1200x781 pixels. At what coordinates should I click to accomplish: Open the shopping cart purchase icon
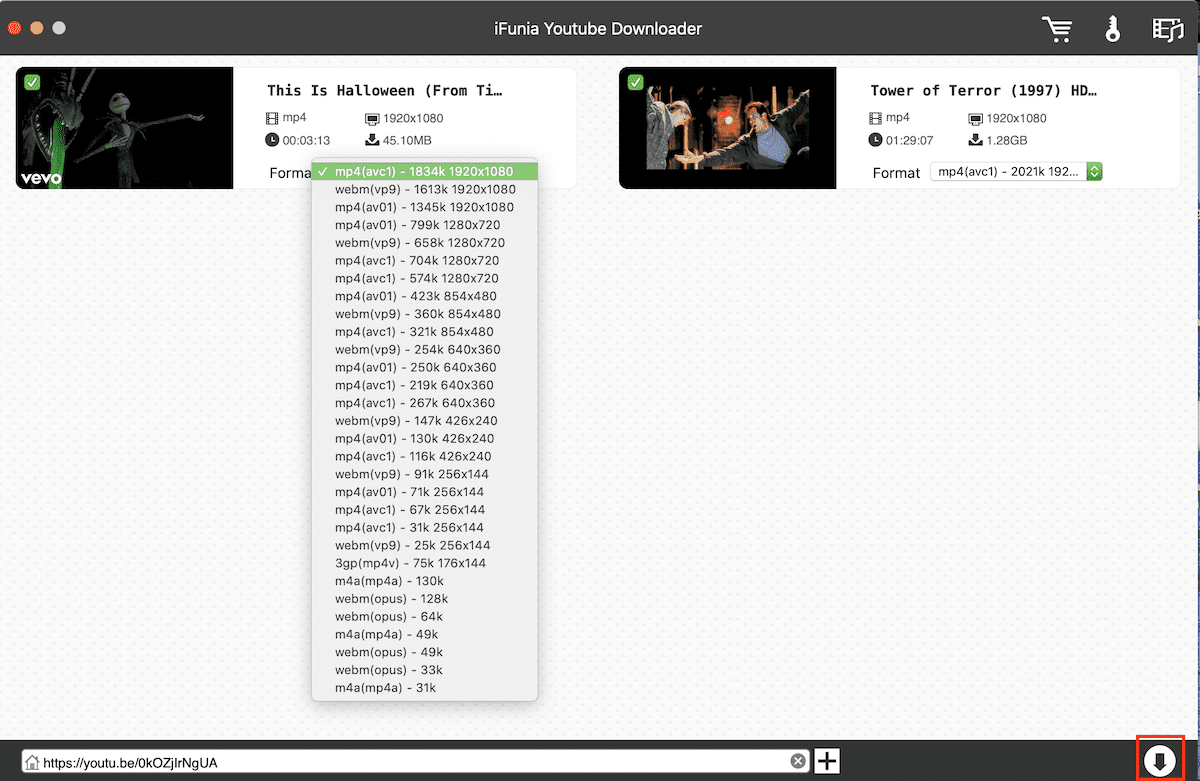tap(1056, 29)
